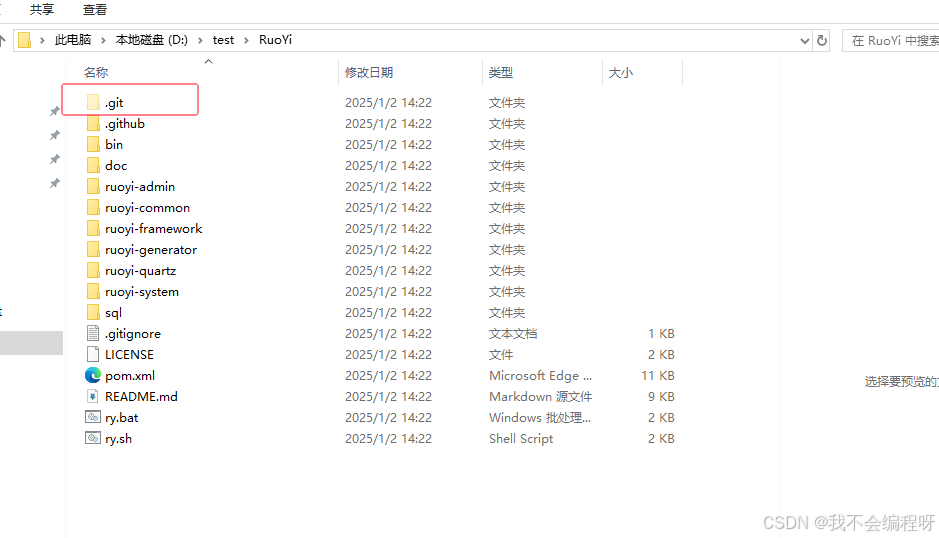Screen dimensions: 939x538
Task: Select the ruoyi-quartz folder icon
Action: [93, 270]
